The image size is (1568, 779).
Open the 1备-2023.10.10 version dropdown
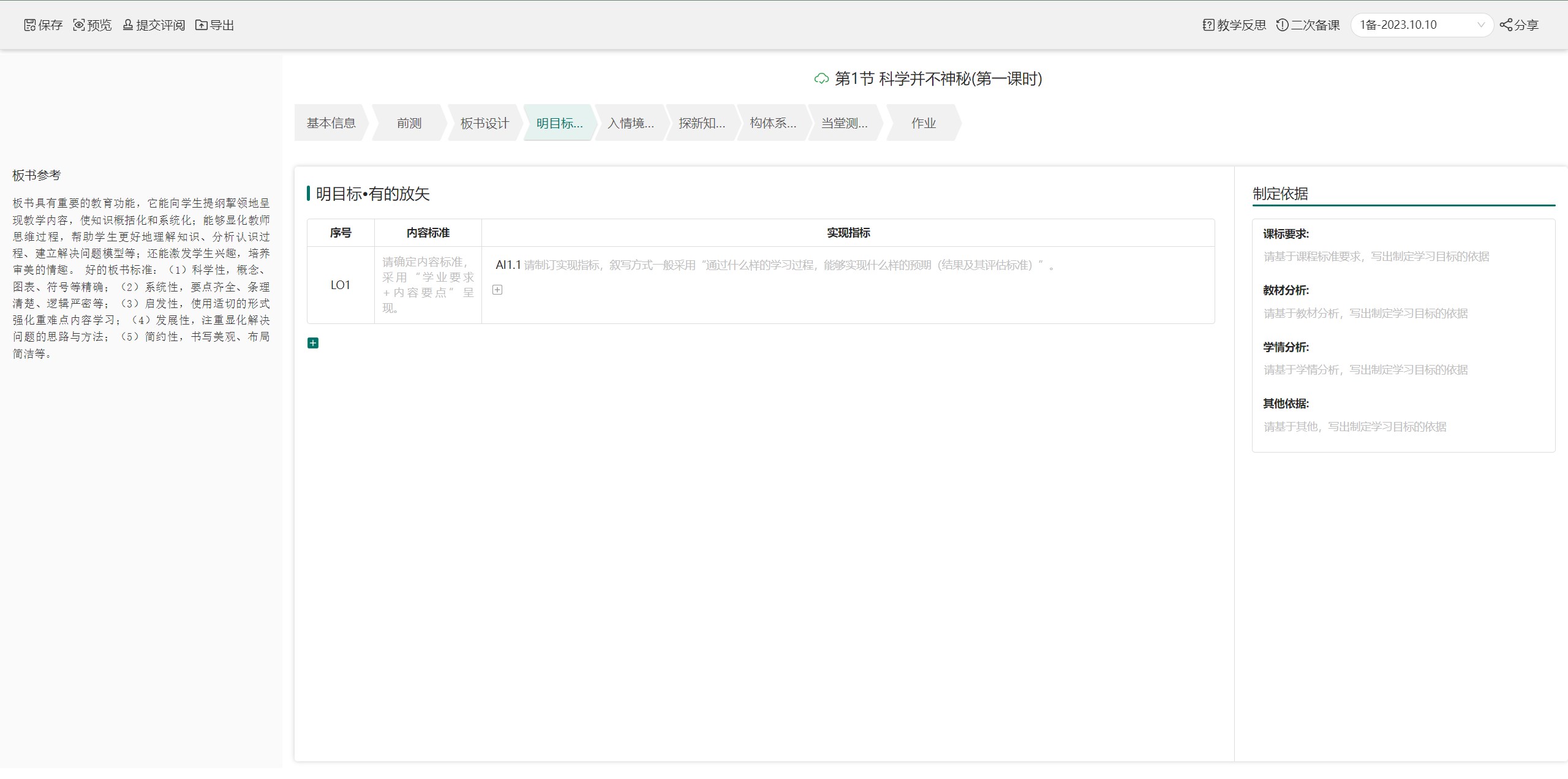(1422, 25)
